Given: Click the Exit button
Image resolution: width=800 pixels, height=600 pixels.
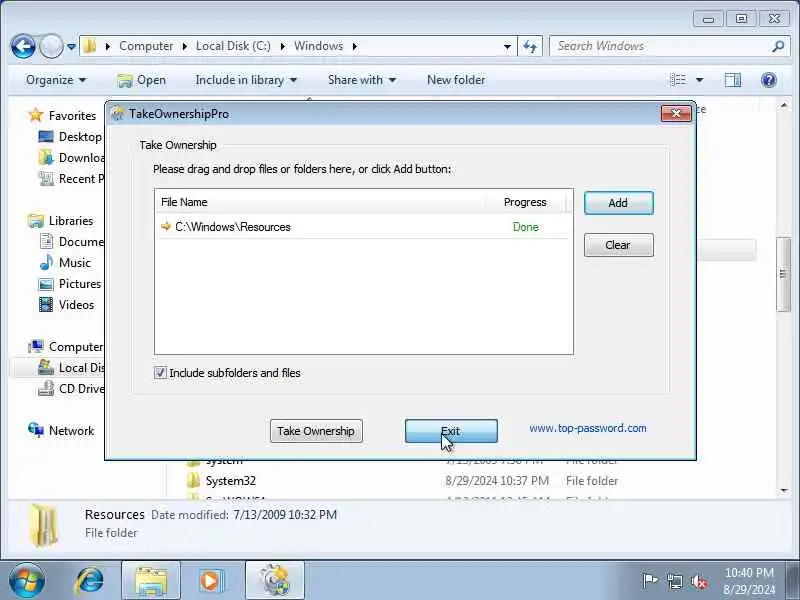Looking at the screenshot, I should click(451, 431).
